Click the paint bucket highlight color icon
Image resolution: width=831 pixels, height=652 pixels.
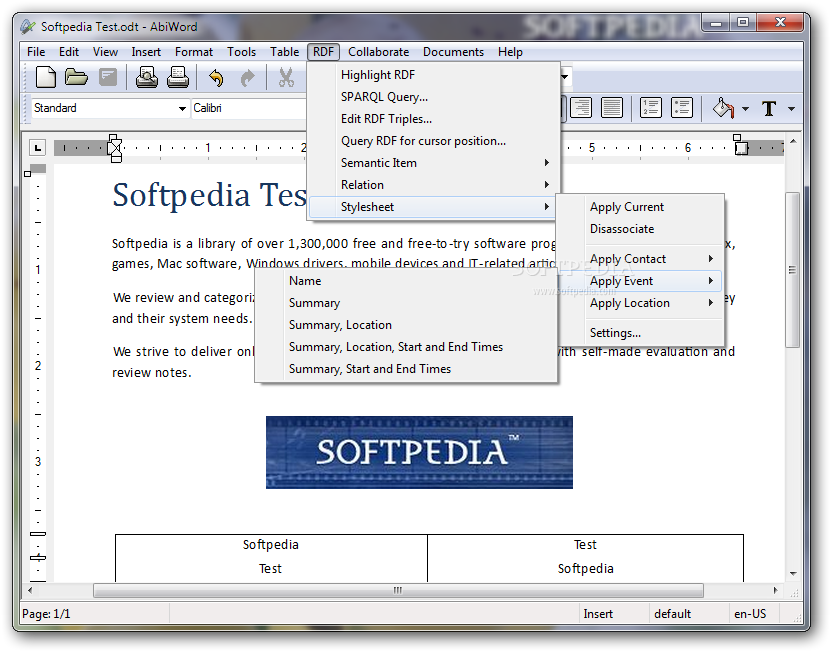(723, 108)
